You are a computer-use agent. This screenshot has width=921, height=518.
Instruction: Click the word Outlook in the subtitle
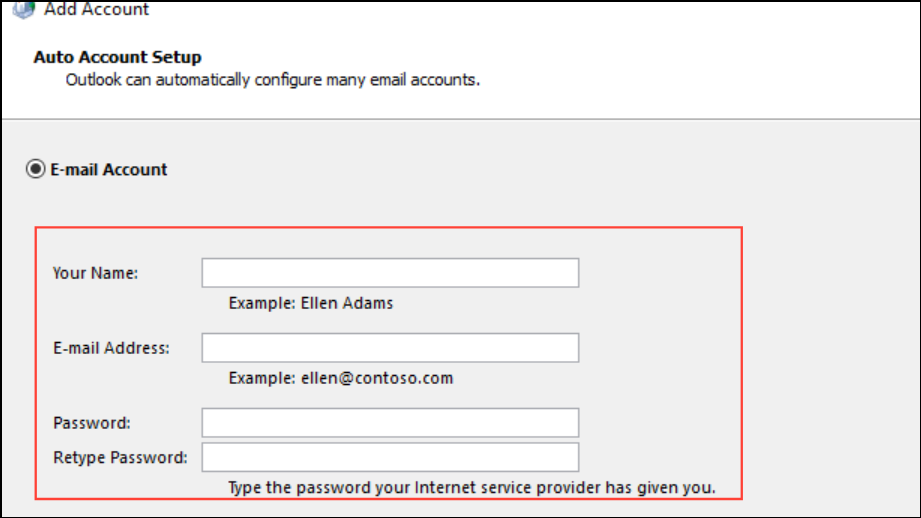click(93, 79)
